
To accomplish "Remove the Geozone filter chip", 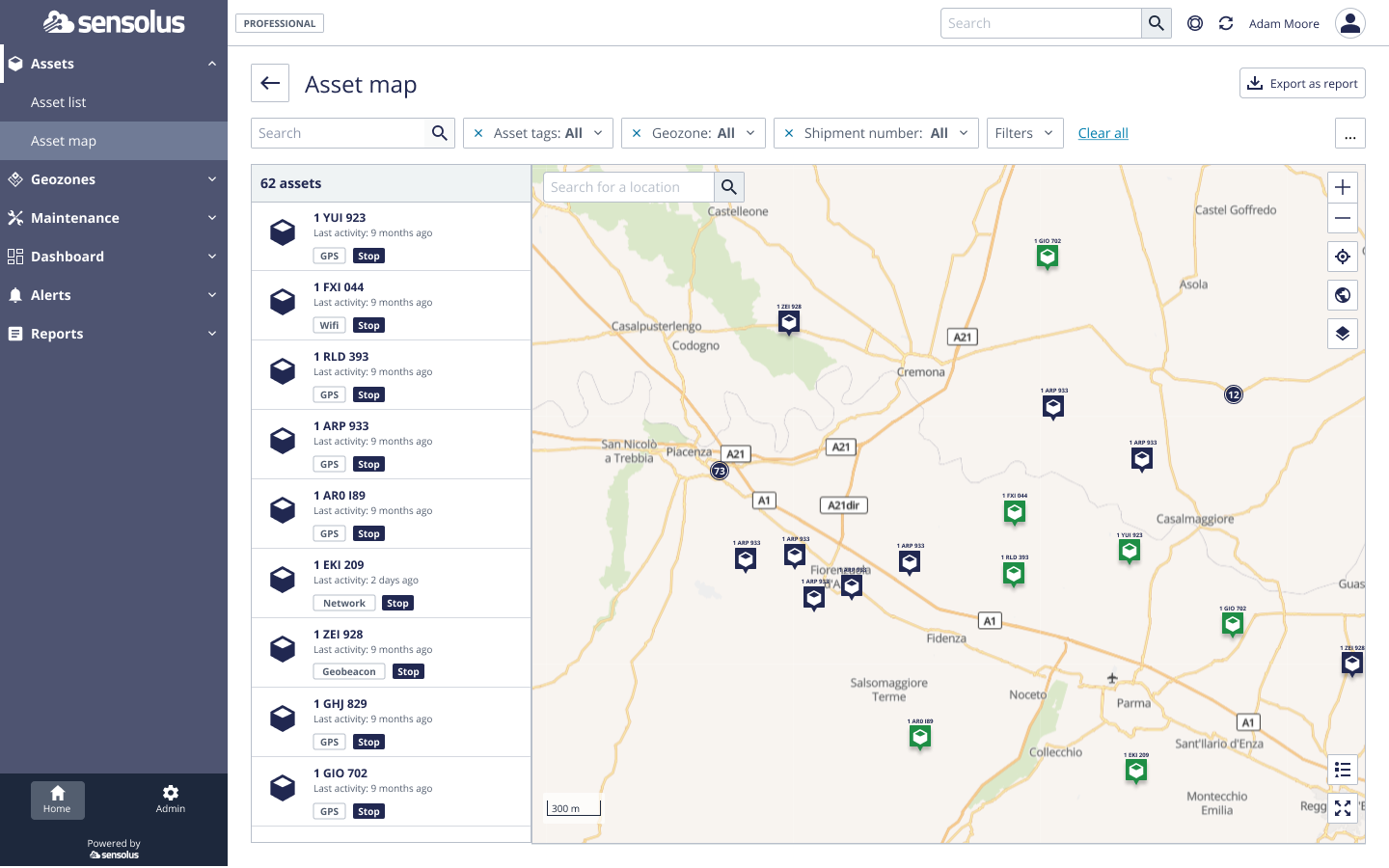I will 636,133.
